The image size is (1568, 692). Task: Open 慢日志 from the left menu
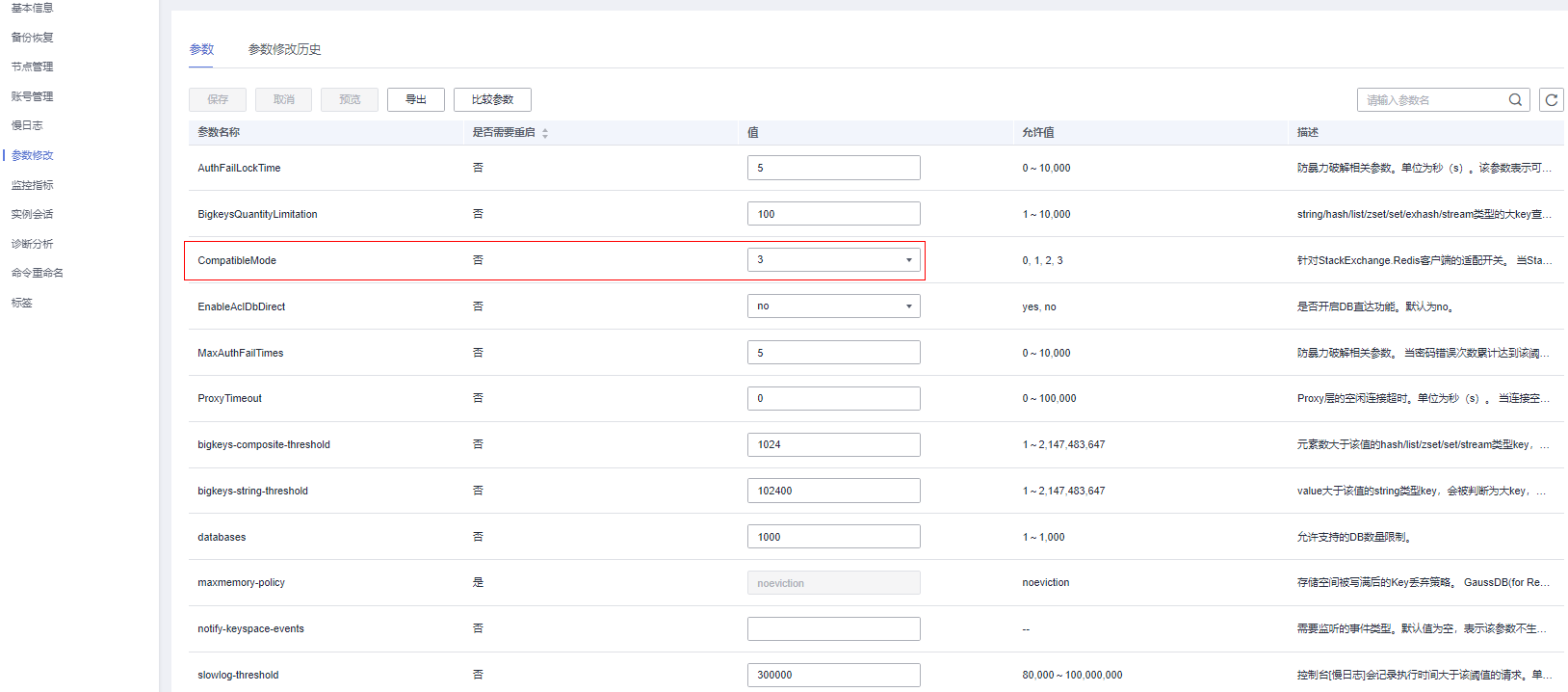tap(27, 125)
